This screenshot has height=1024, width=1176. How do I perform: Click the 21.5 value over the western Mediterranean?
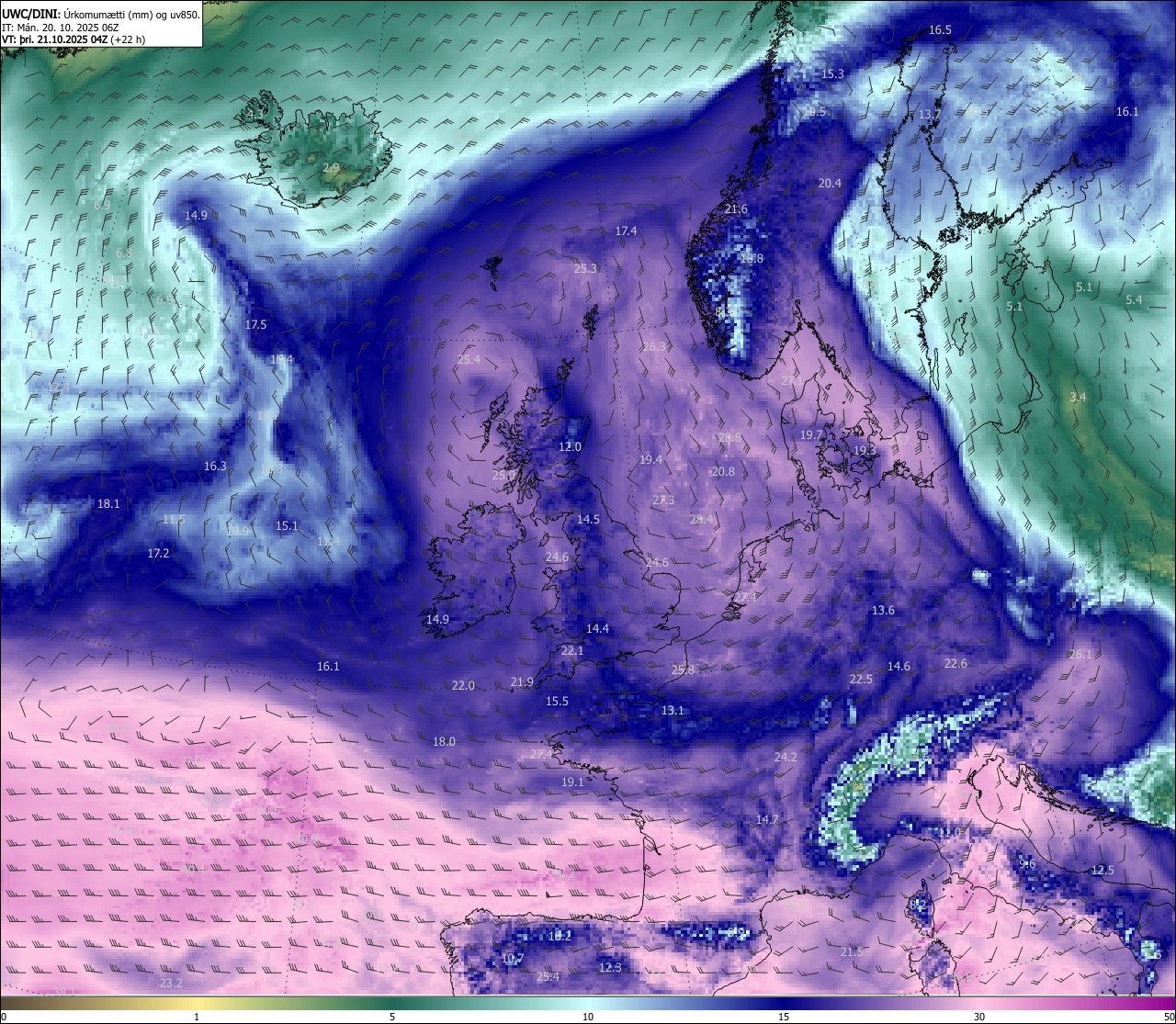coord(852,952)
